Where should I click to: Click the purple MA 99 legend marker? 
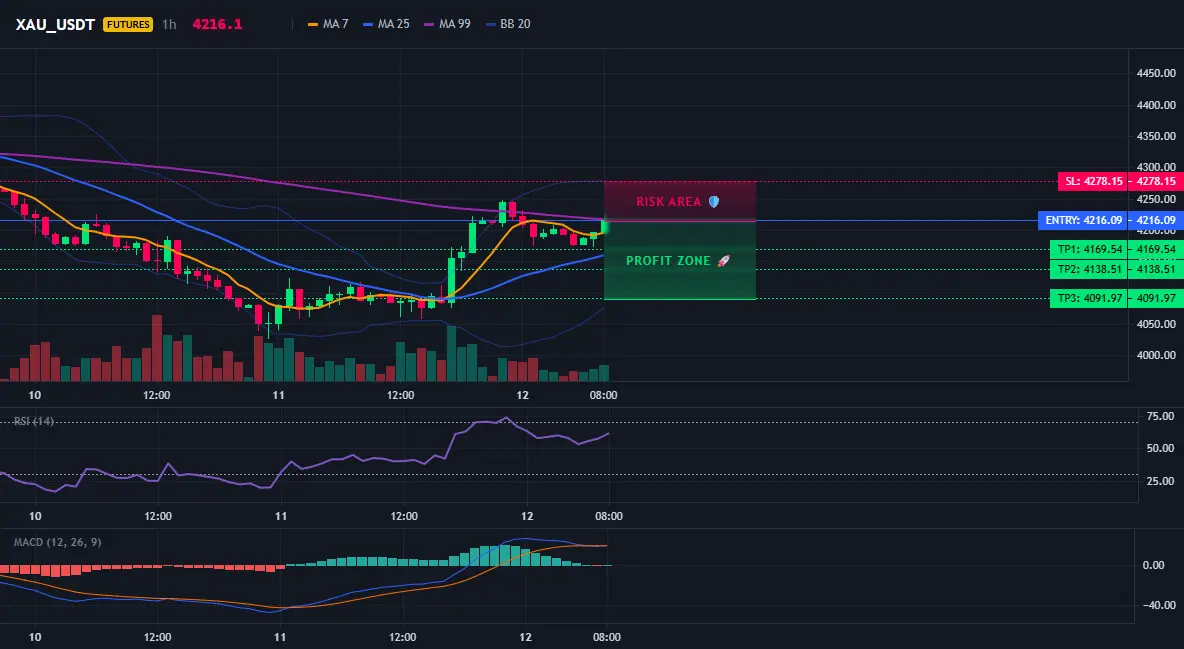tap(430, 24)
